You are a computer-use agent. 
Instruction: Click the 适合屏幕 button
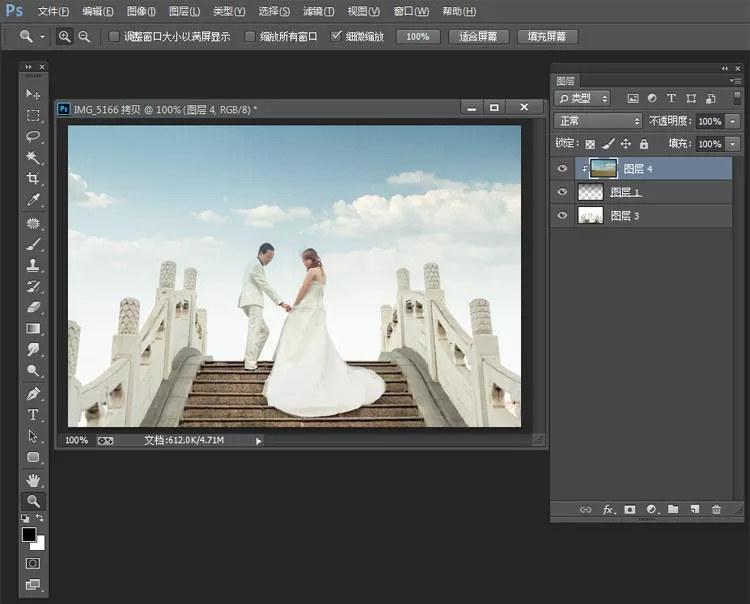pos(479,37)
